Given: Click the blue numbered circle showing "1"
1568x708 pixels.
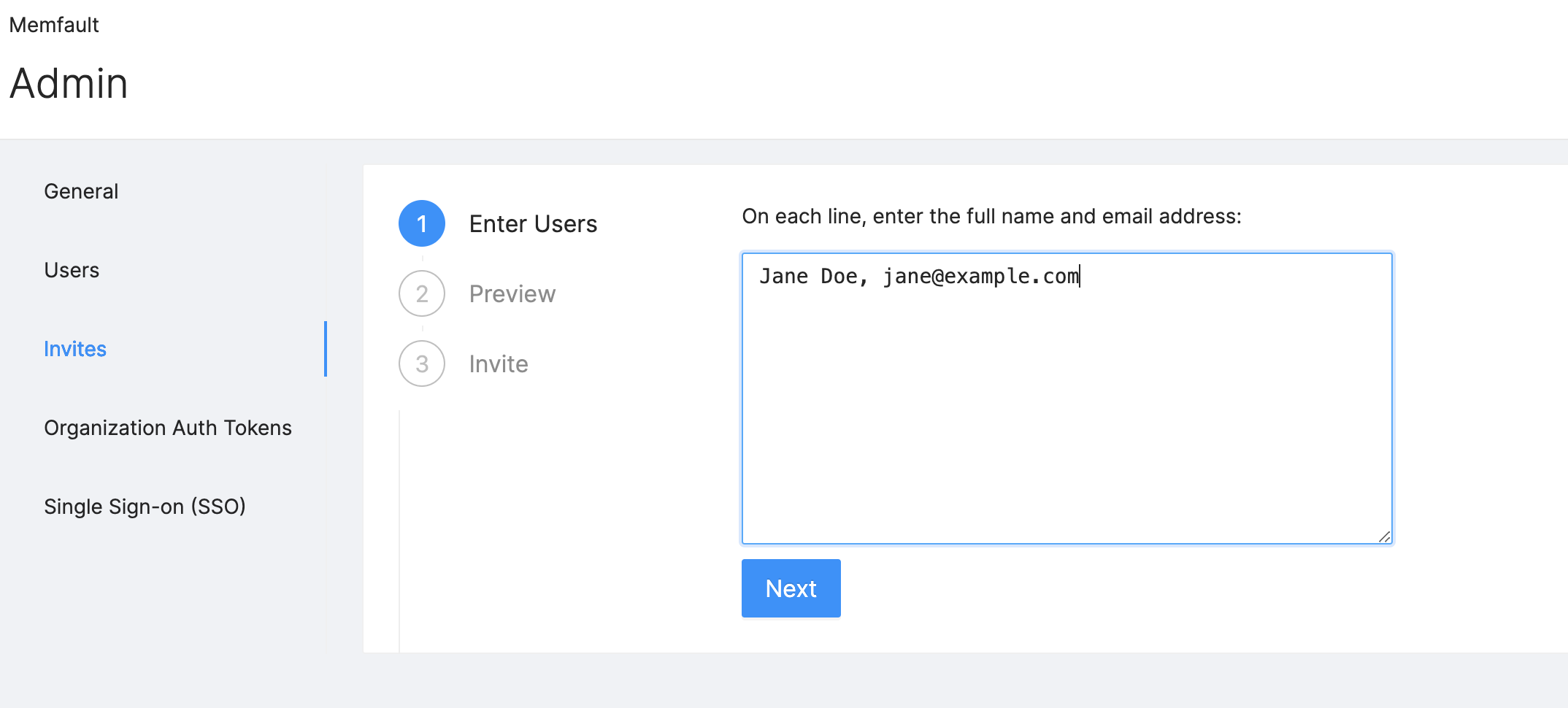Looking at the screenshot, I should click(x=421, y=223).
